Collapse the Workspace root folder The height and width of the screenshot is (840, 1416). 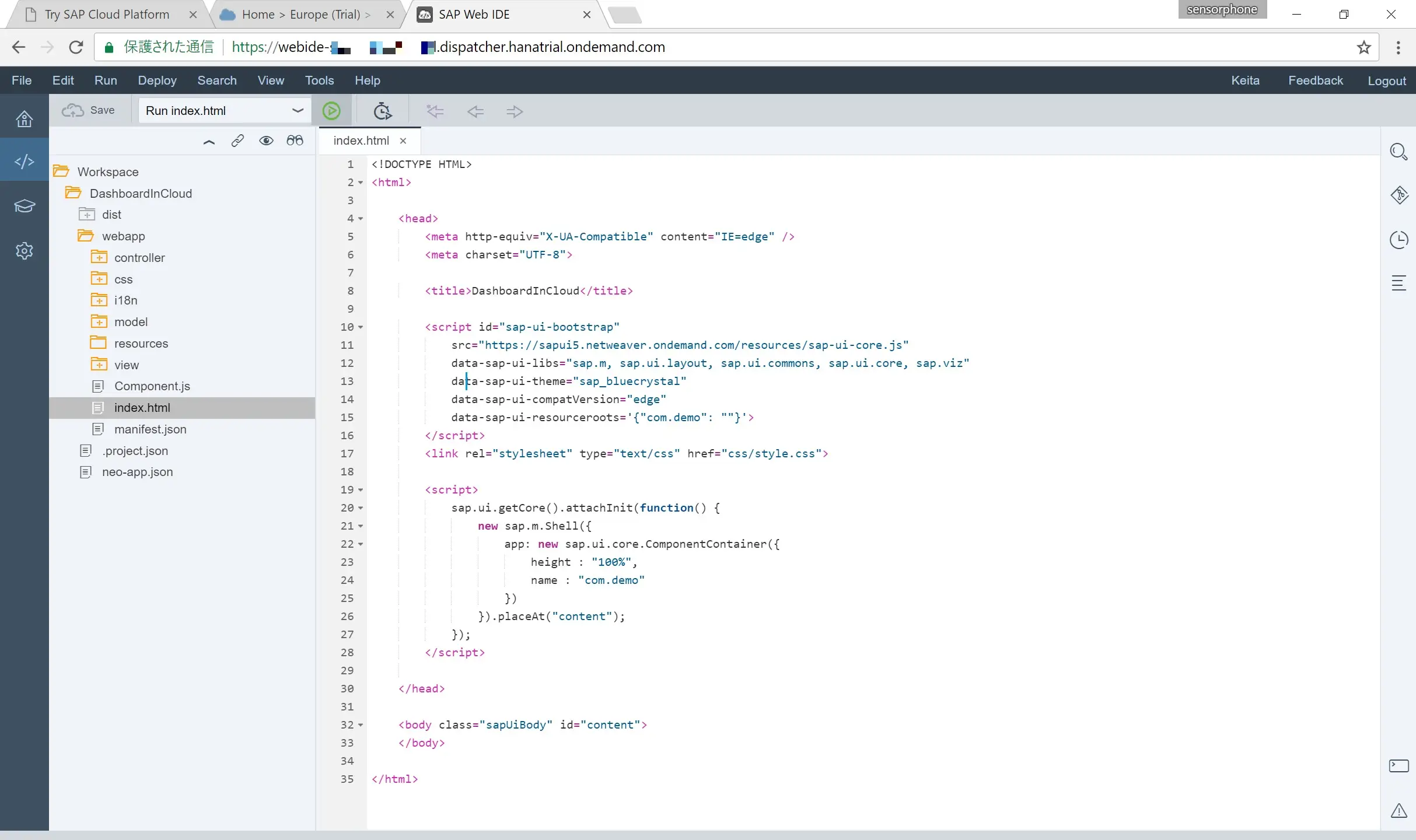point(61,171)
